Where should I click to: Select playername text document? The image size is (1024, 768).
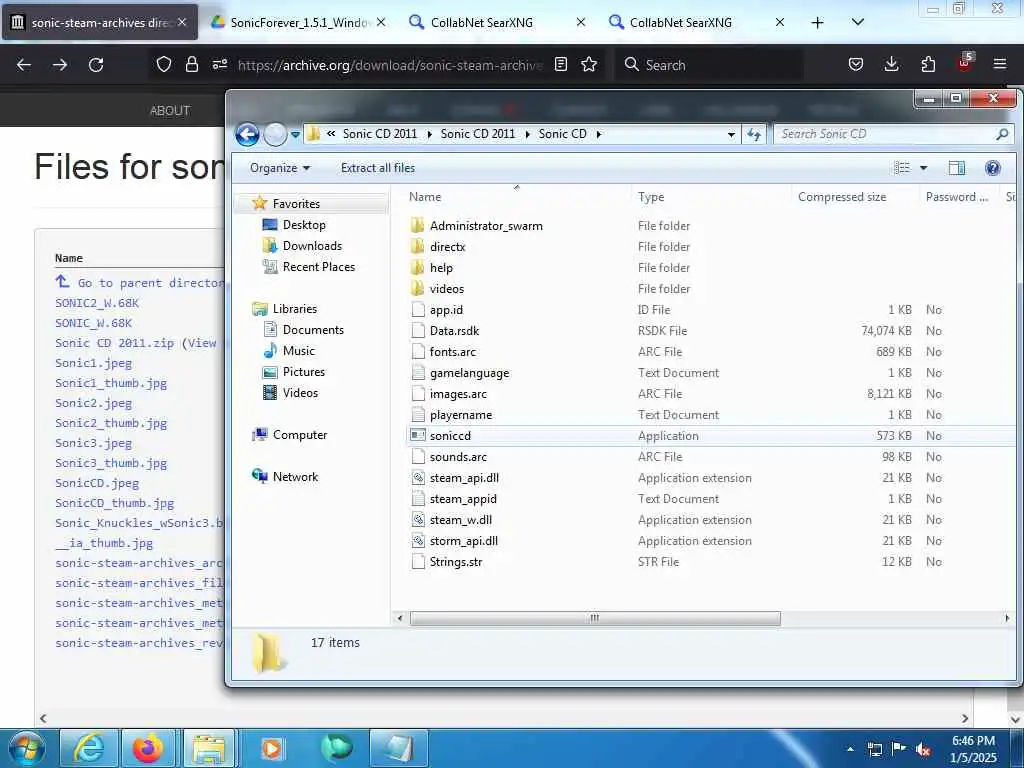click(x=460, y=415)
